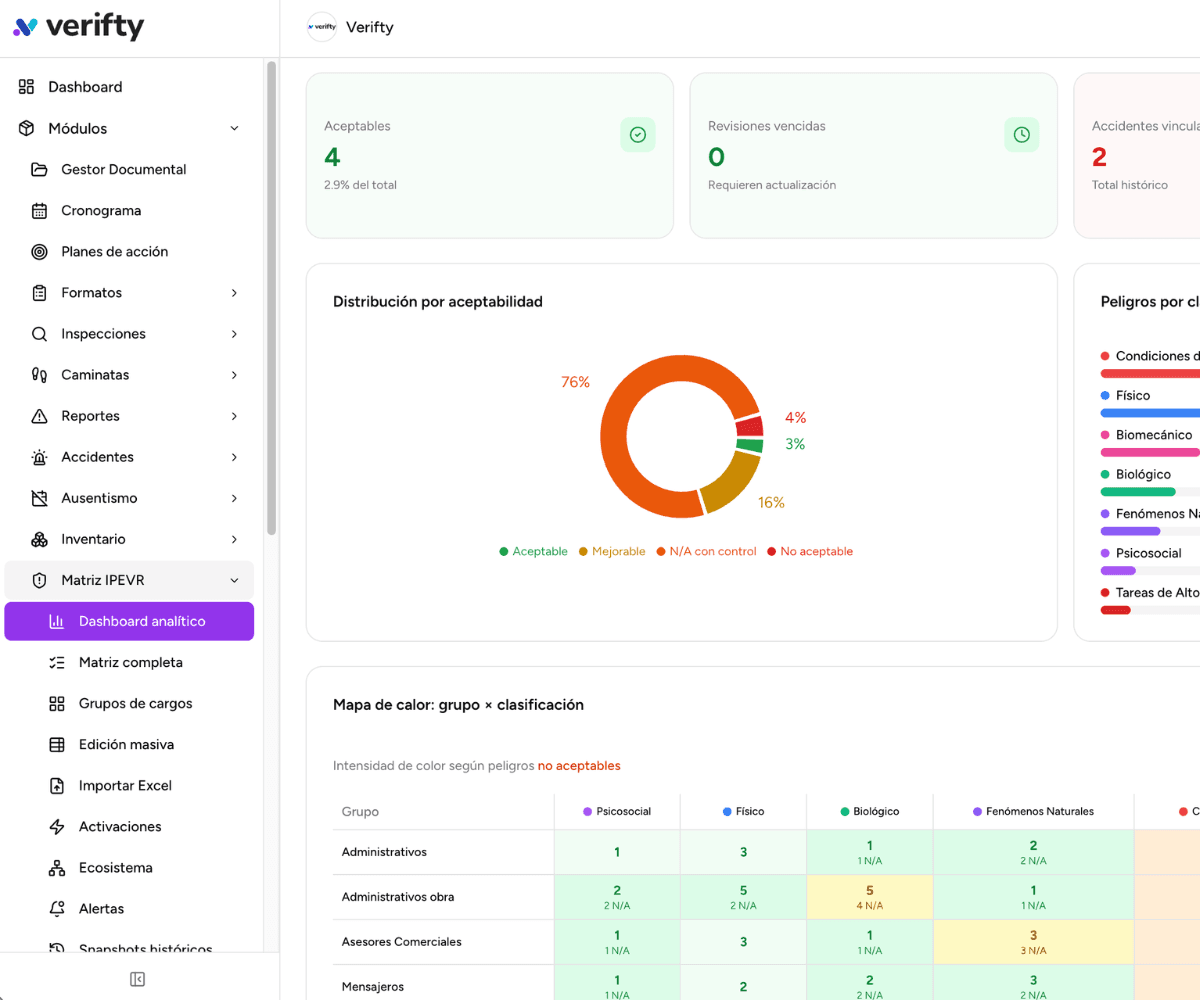
Task: Toggle the No aceptable legend item
Action: click(810, 551)
